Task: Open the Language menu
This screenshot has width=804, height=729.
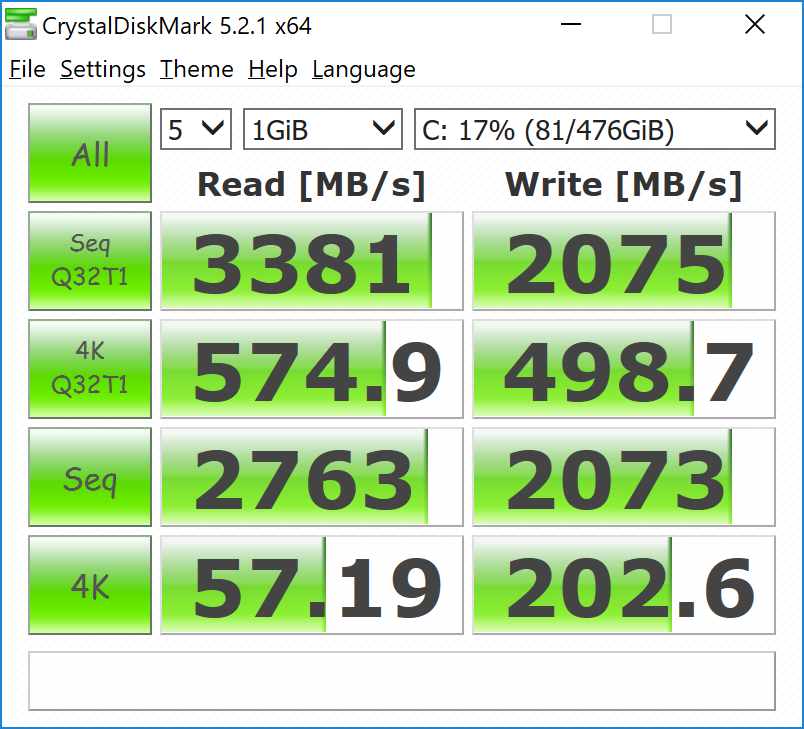Action: coord(364,70)
